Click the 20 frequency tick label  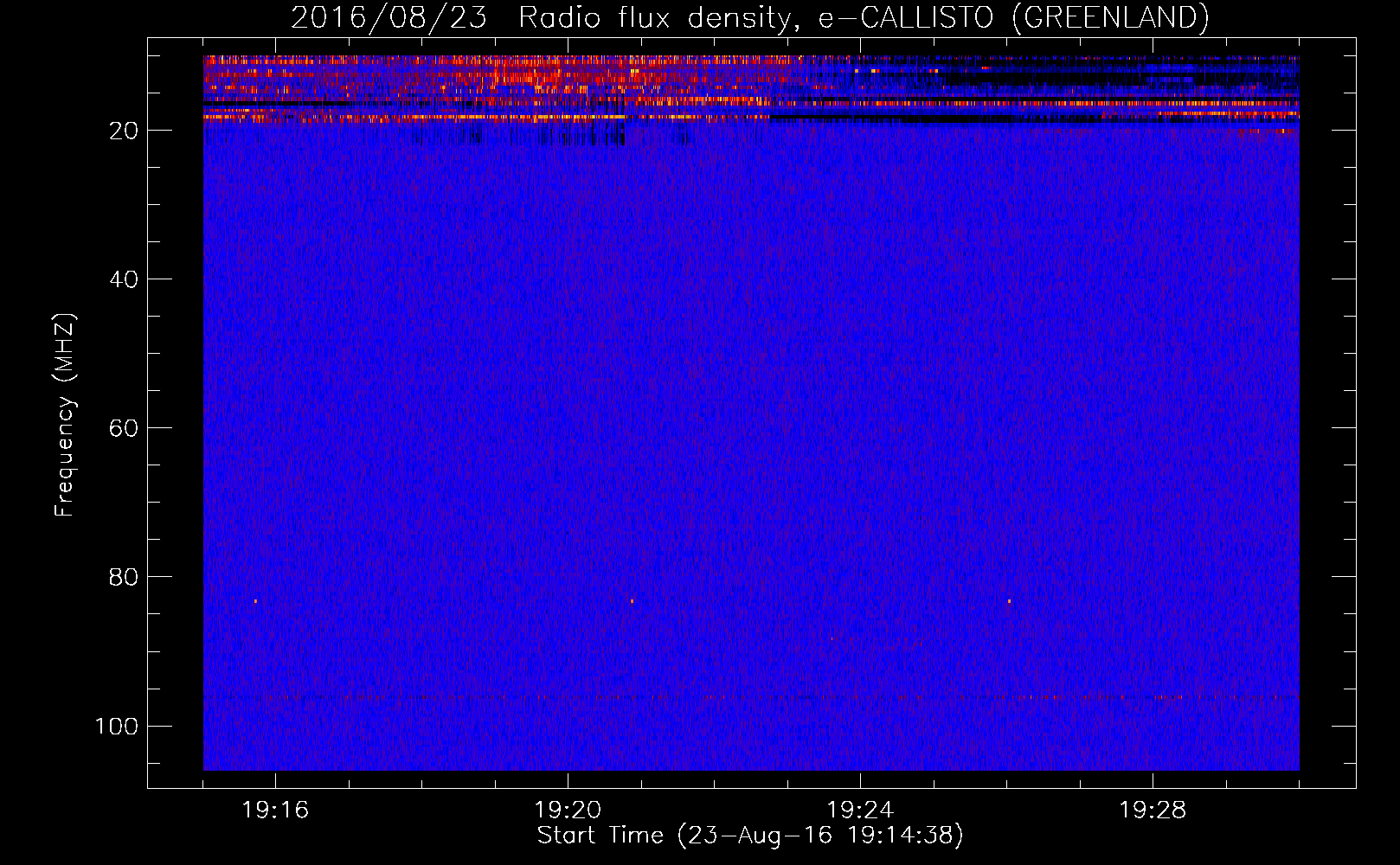tap(124, 131)
